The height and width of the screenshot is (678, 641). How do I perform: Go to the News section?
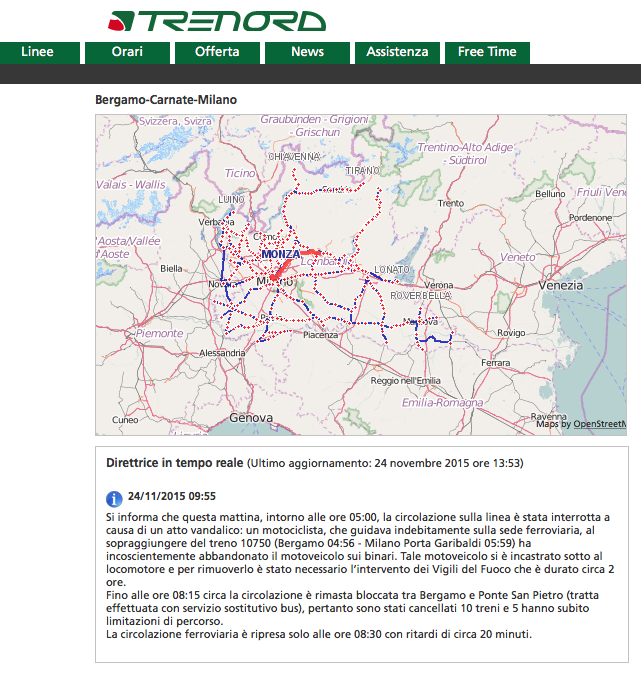307,52
